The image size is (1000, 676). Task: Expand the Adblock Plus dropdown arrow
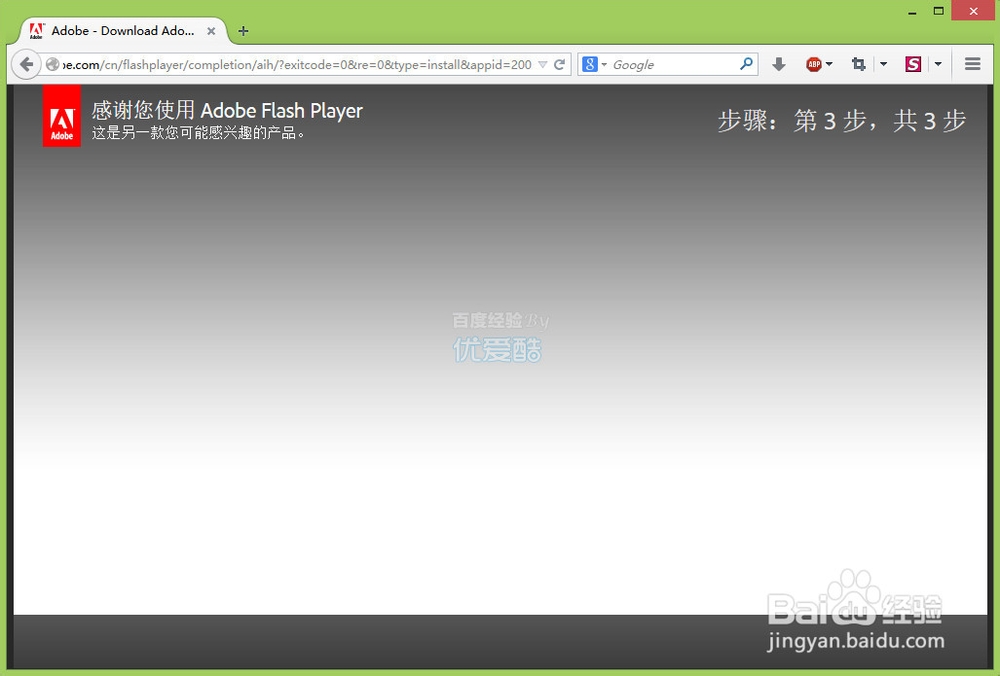pos(830,63)
